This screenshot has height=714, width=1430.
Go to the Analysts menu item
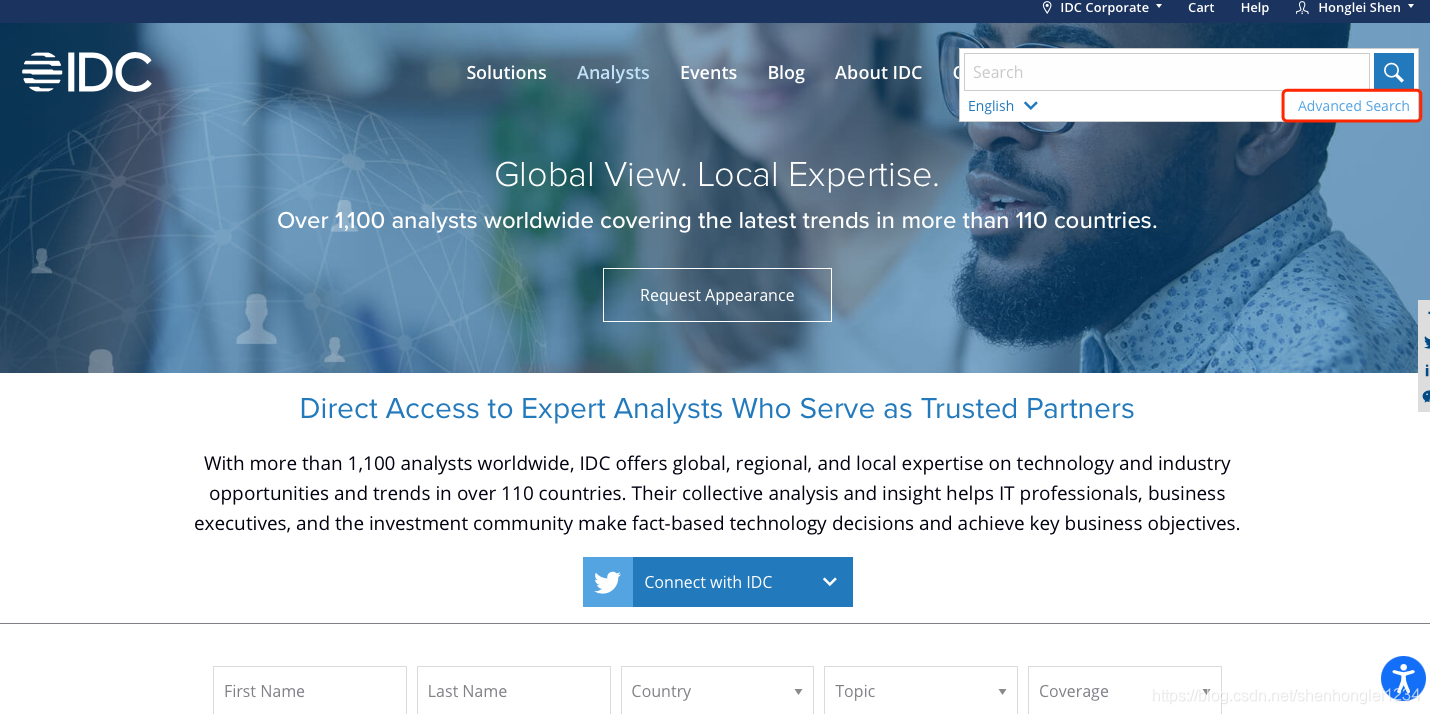pos(613,73)
